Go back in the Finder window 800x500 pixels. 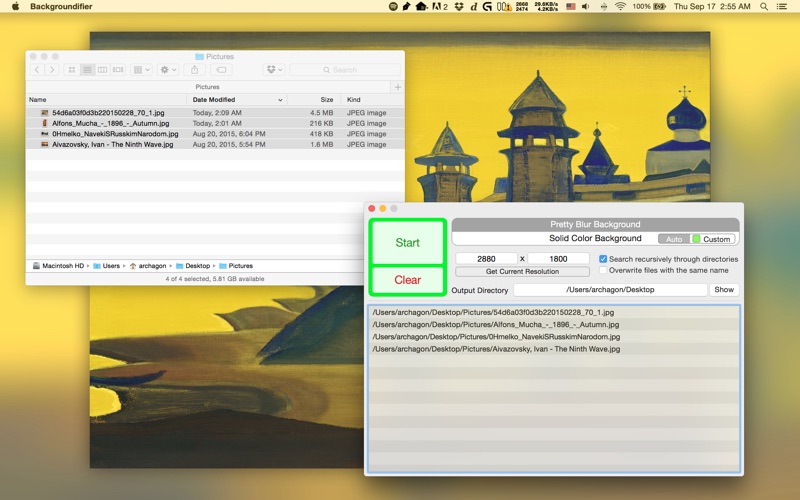(x=37, y=70)
